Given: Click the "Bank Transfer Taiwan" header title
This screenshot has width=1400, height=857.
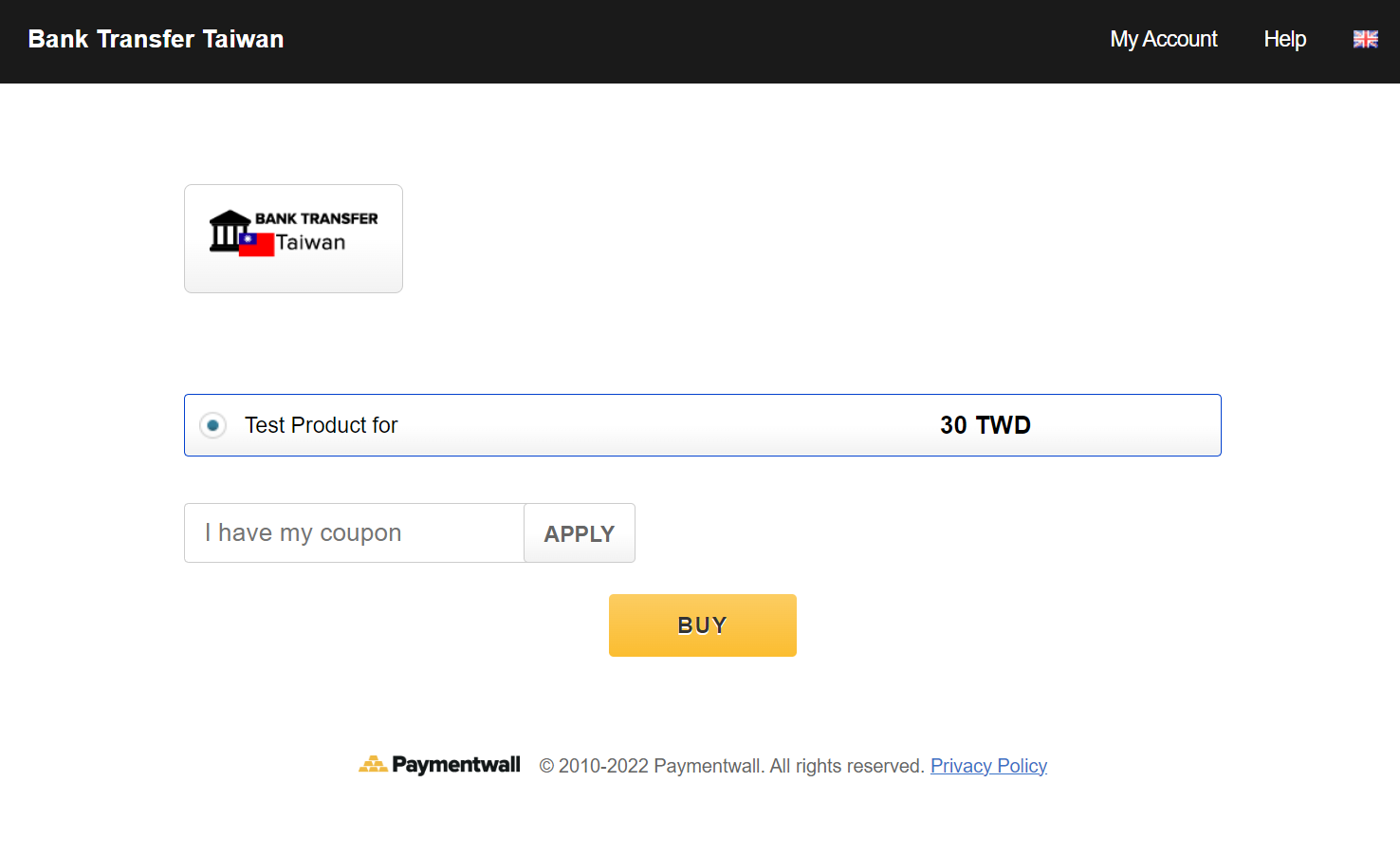Looking at the screenshot, I should pos(156,39).
